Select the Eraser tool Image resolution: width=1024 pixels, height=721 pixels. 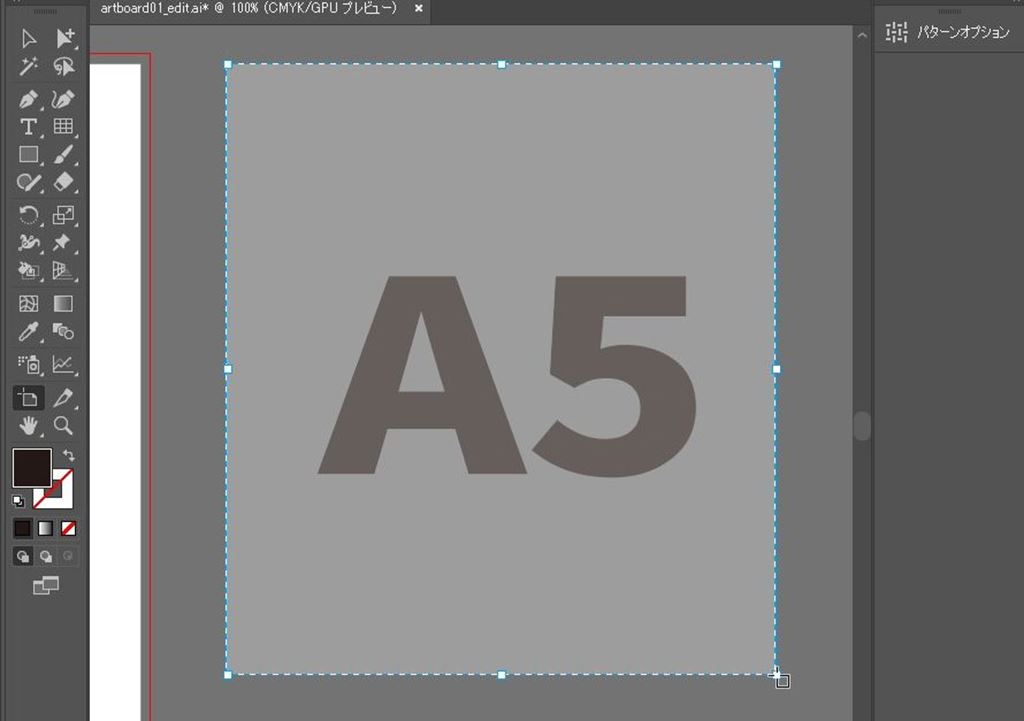pyautogui.click(x=63, y=182)
